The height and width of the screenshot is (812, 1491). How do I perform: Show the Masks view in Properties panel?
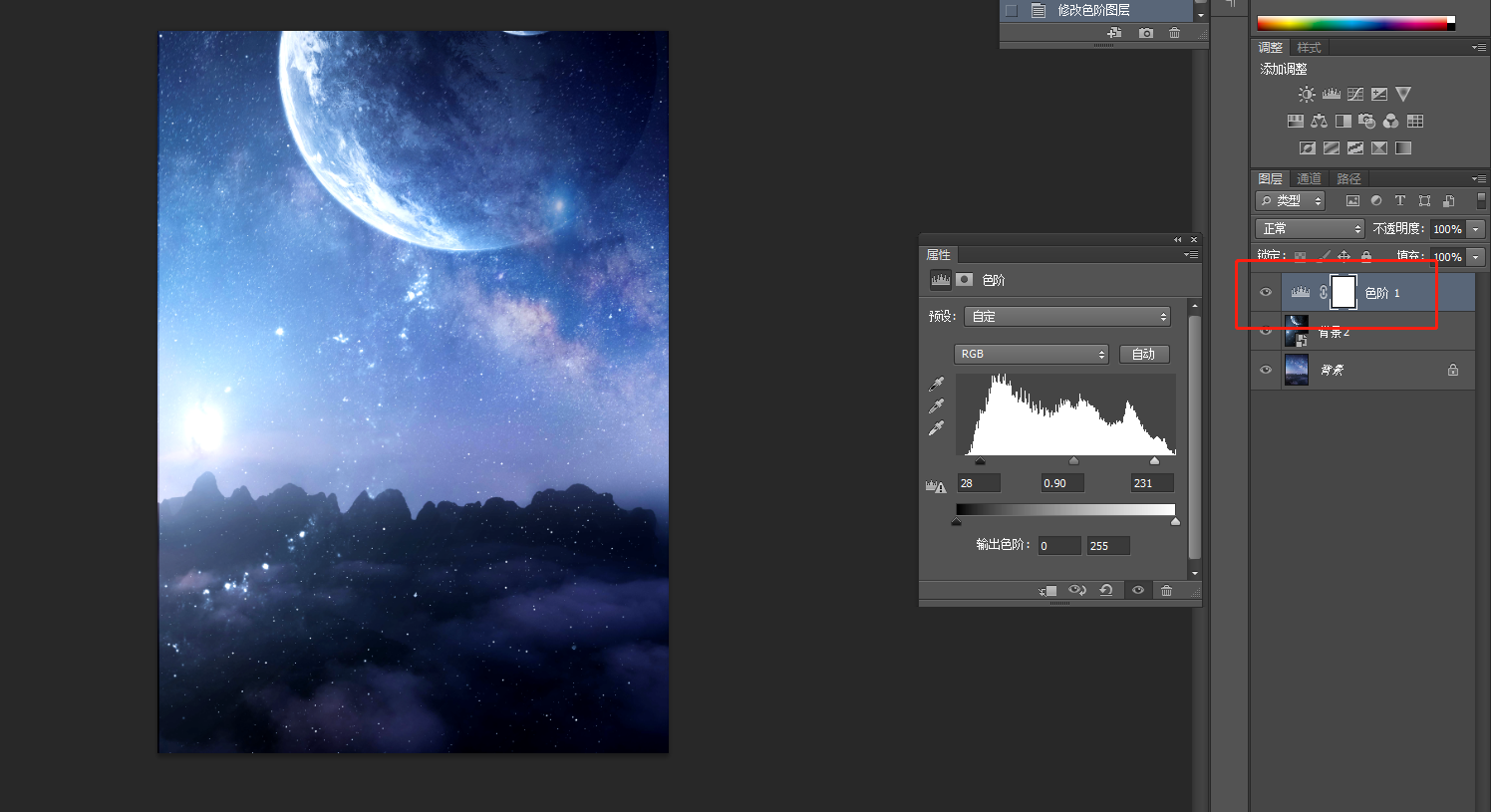coord(964,280)
